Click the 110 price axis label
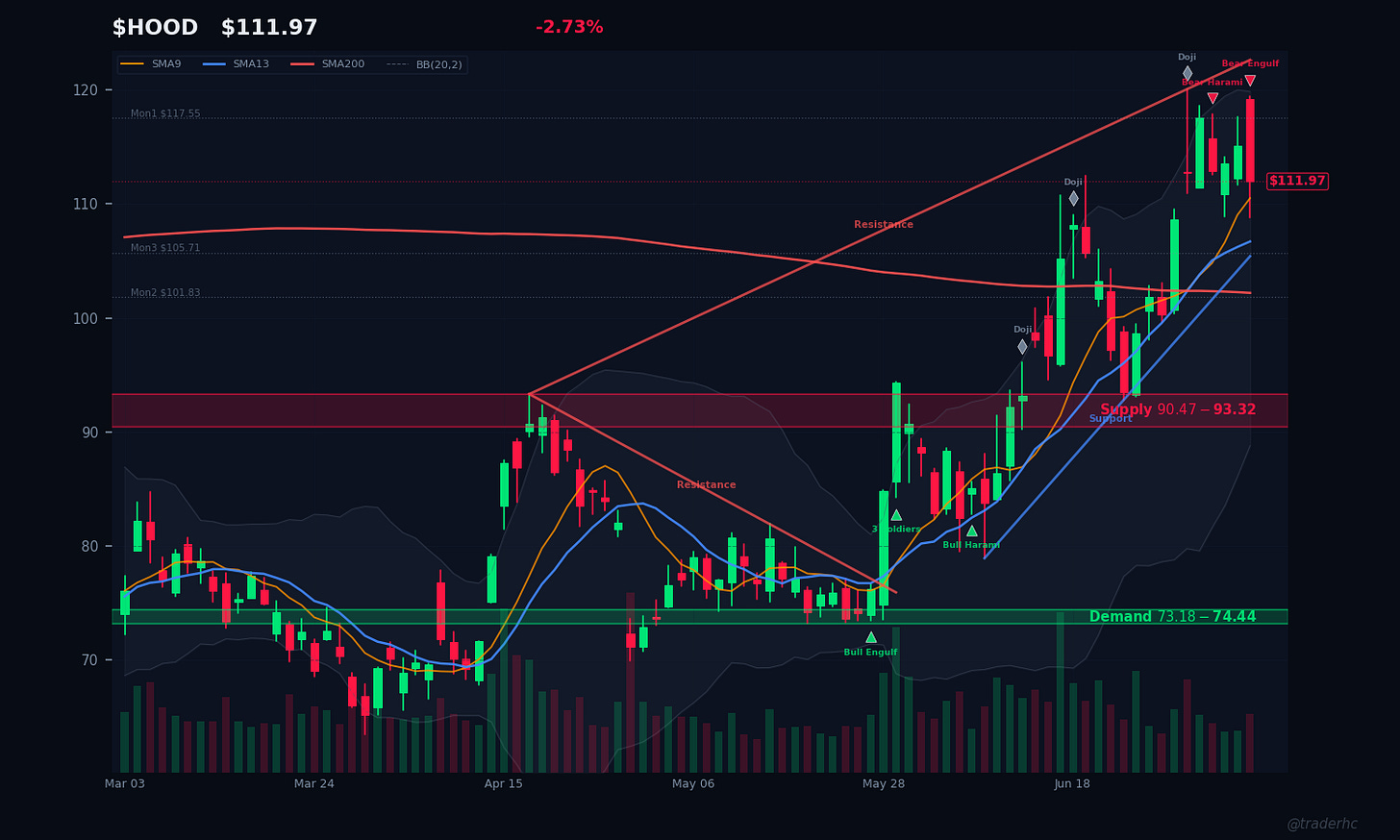This screenshot has width=1400, height=840. pos(87,205)
